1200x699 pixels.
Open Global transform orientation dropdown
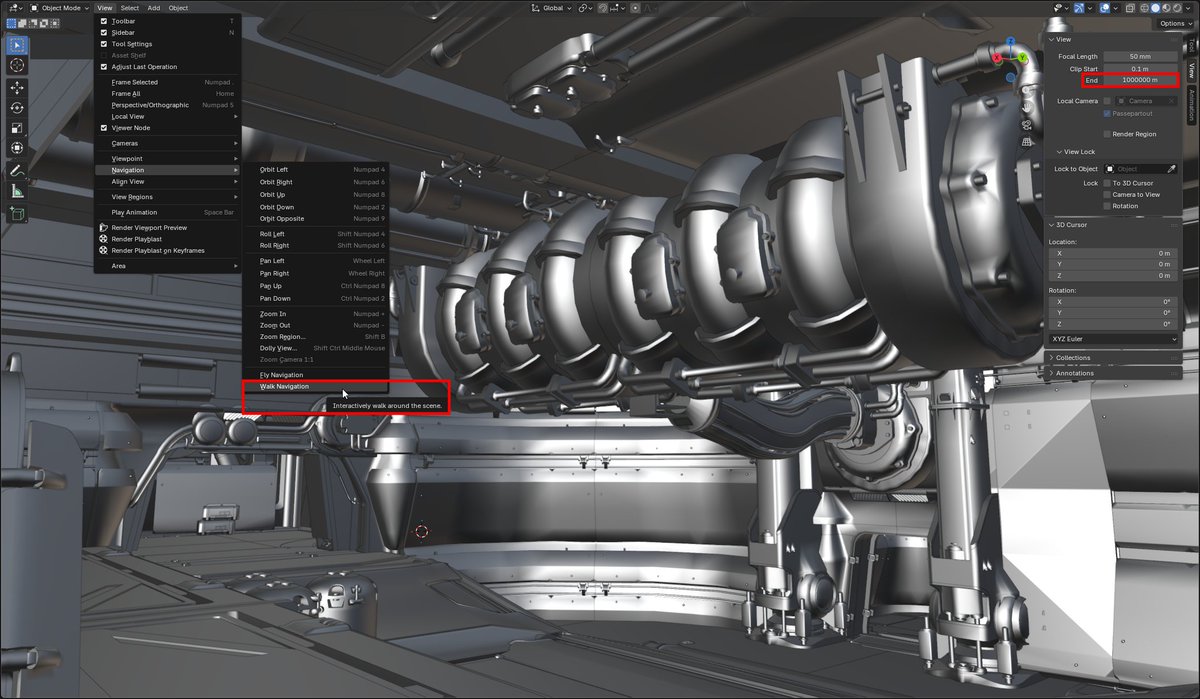[550, 7]
